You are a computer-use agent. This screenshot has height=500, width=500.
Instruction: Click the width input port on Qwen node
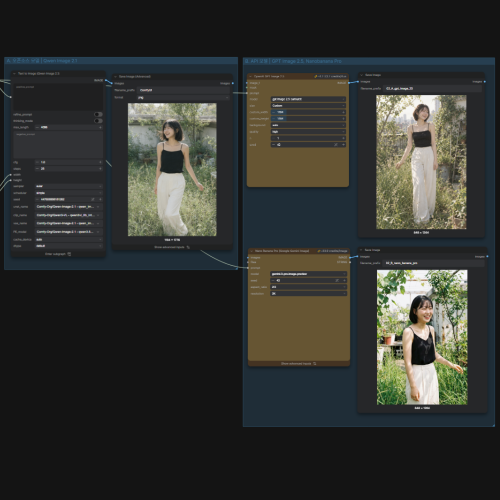[11, 174]
